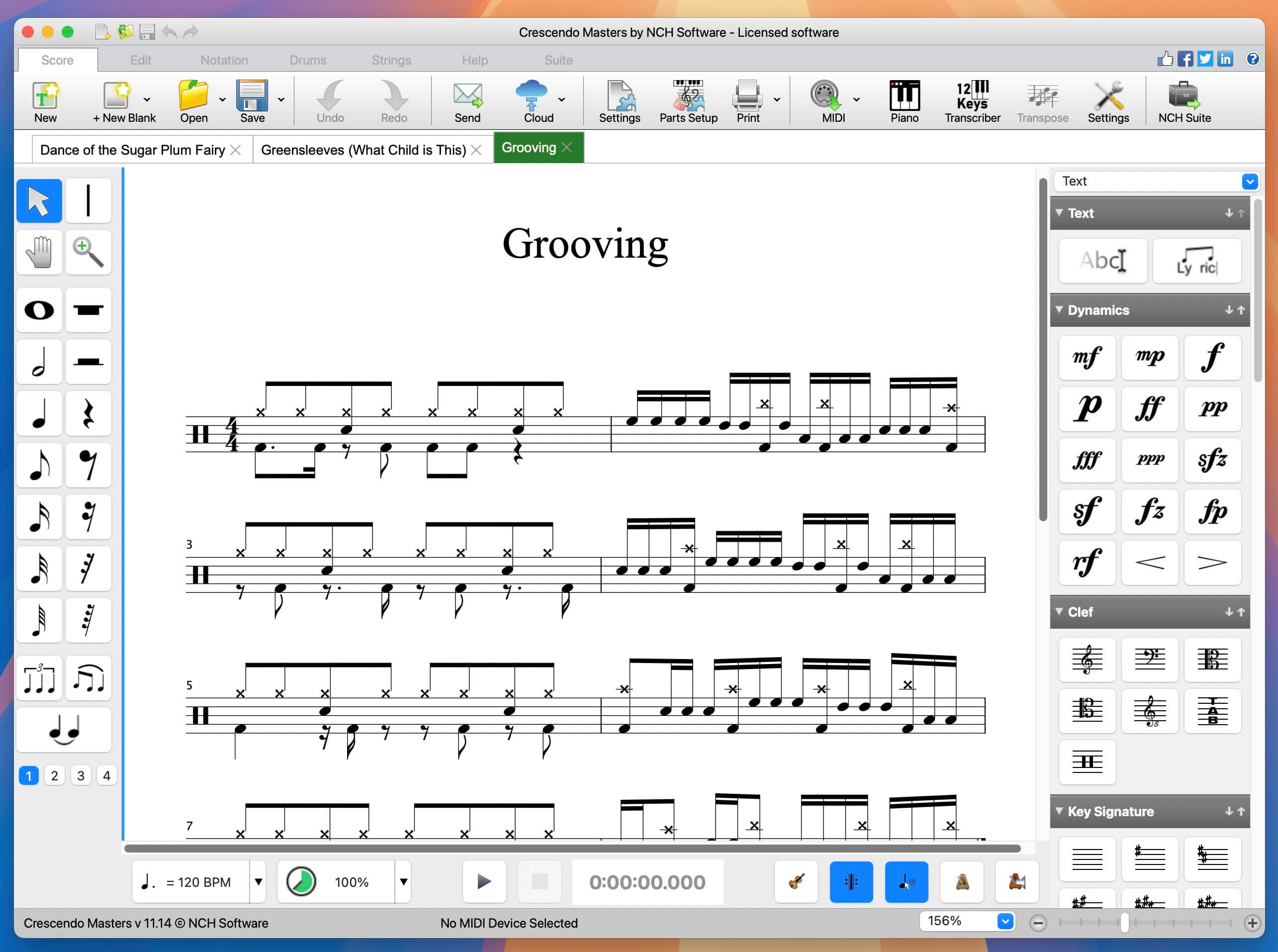Adjust the zoom slider at bottom right
Viewport: 1278px width, 952px height.
1124,923
